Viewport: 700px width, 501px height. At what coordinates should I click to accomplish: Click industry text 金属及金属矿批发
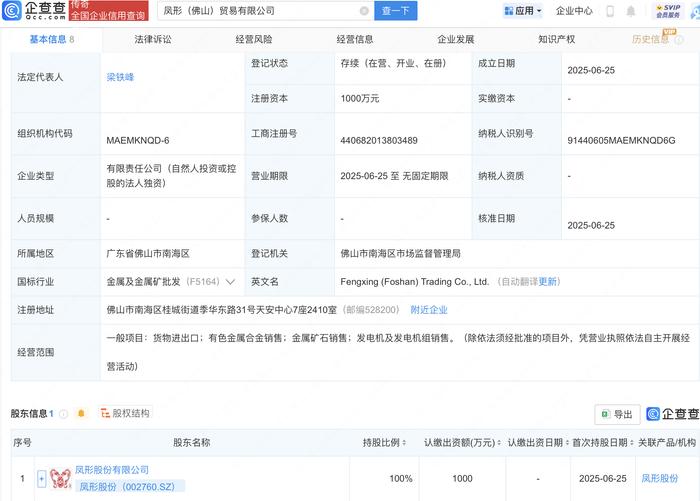[x=143, y=282]
